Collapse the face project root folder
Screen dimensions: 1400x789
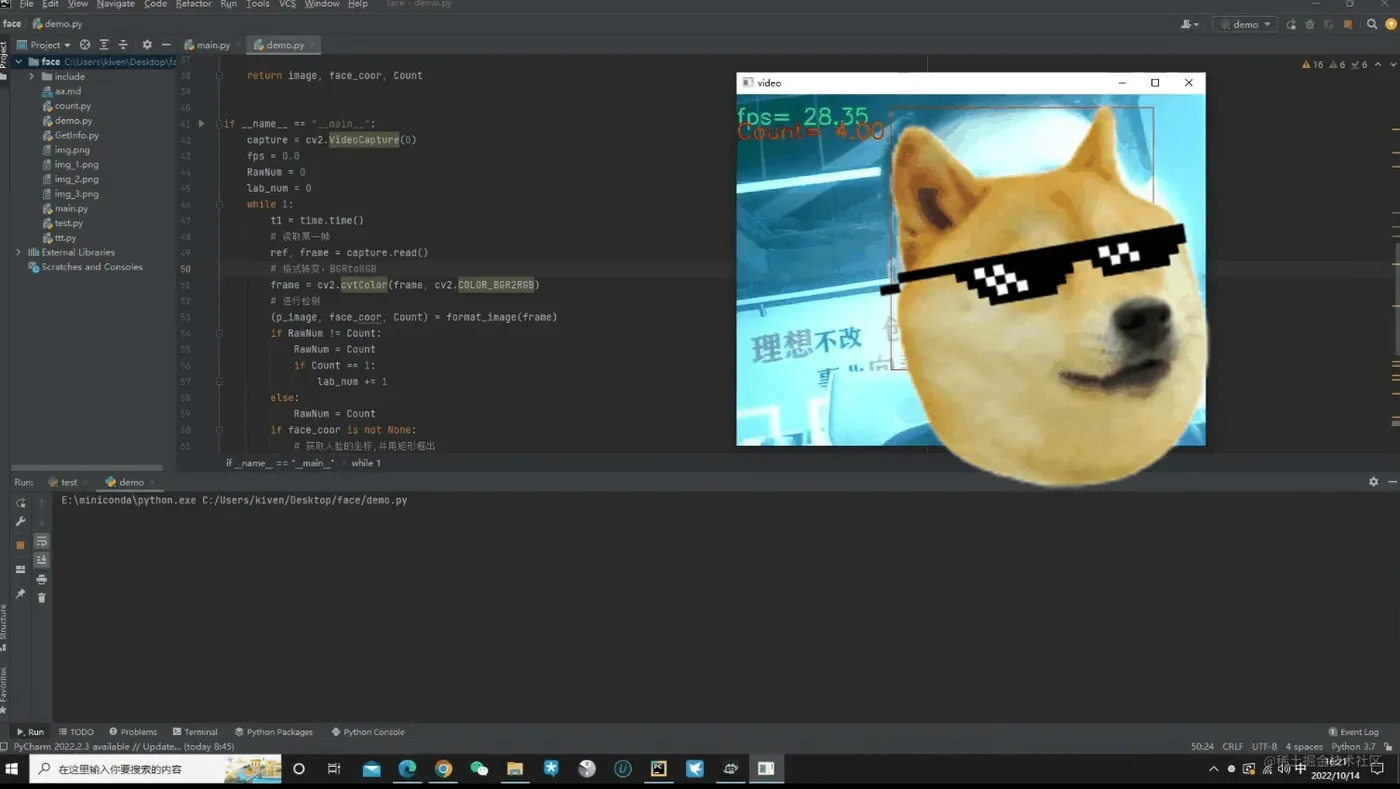[18, 62]
